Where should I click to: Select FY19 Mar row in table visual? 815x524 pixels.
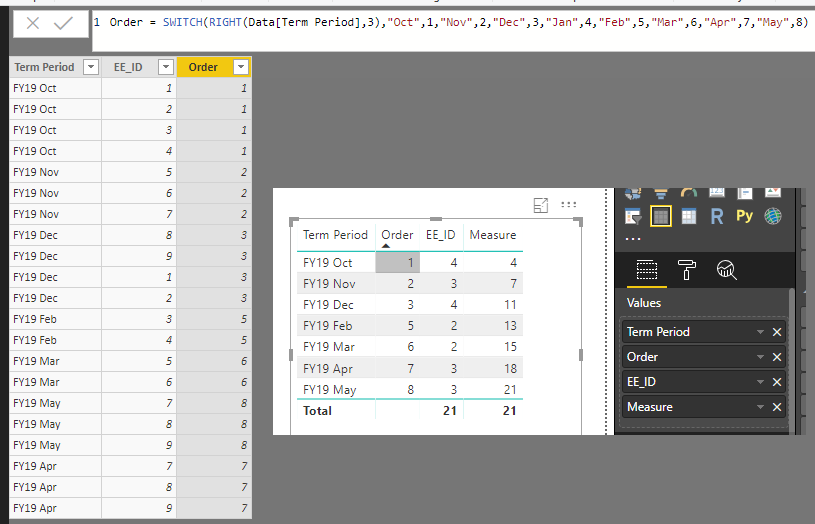coord(410,347)
